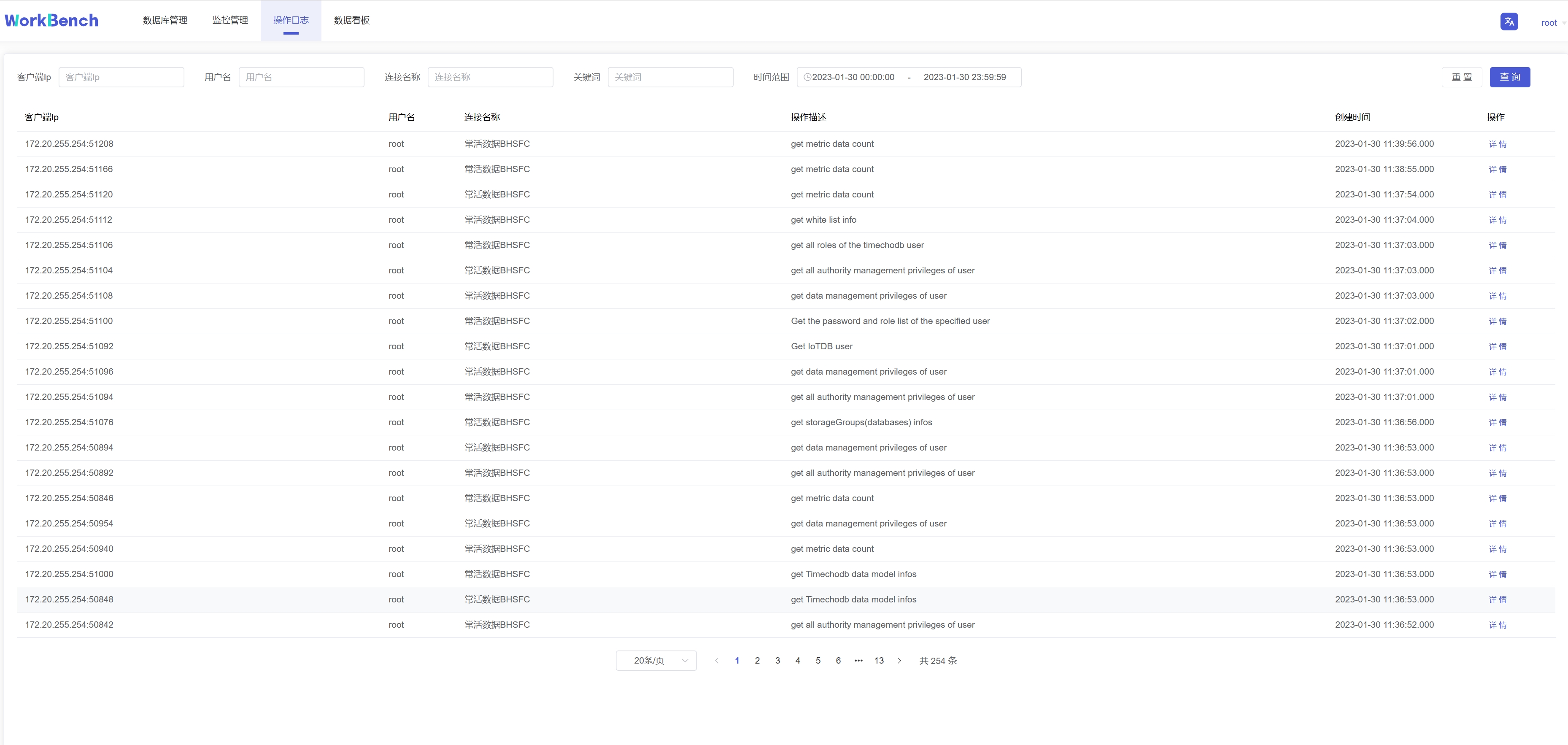Go to page 2 of results
1568x745 pixels.
click(757, 660)
